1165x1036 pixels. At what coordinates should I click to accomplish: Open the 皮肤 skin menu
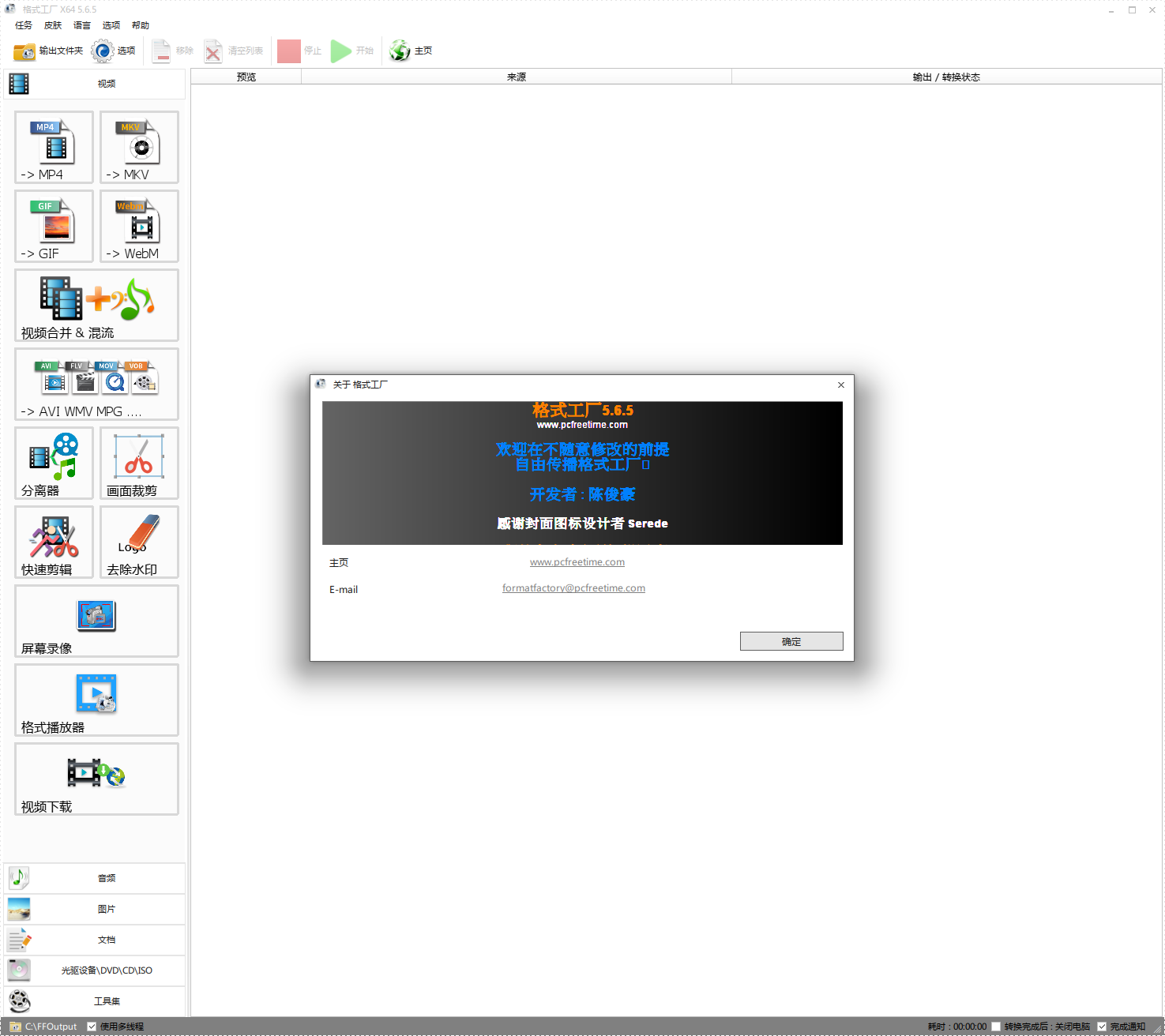tap(53, 25)
